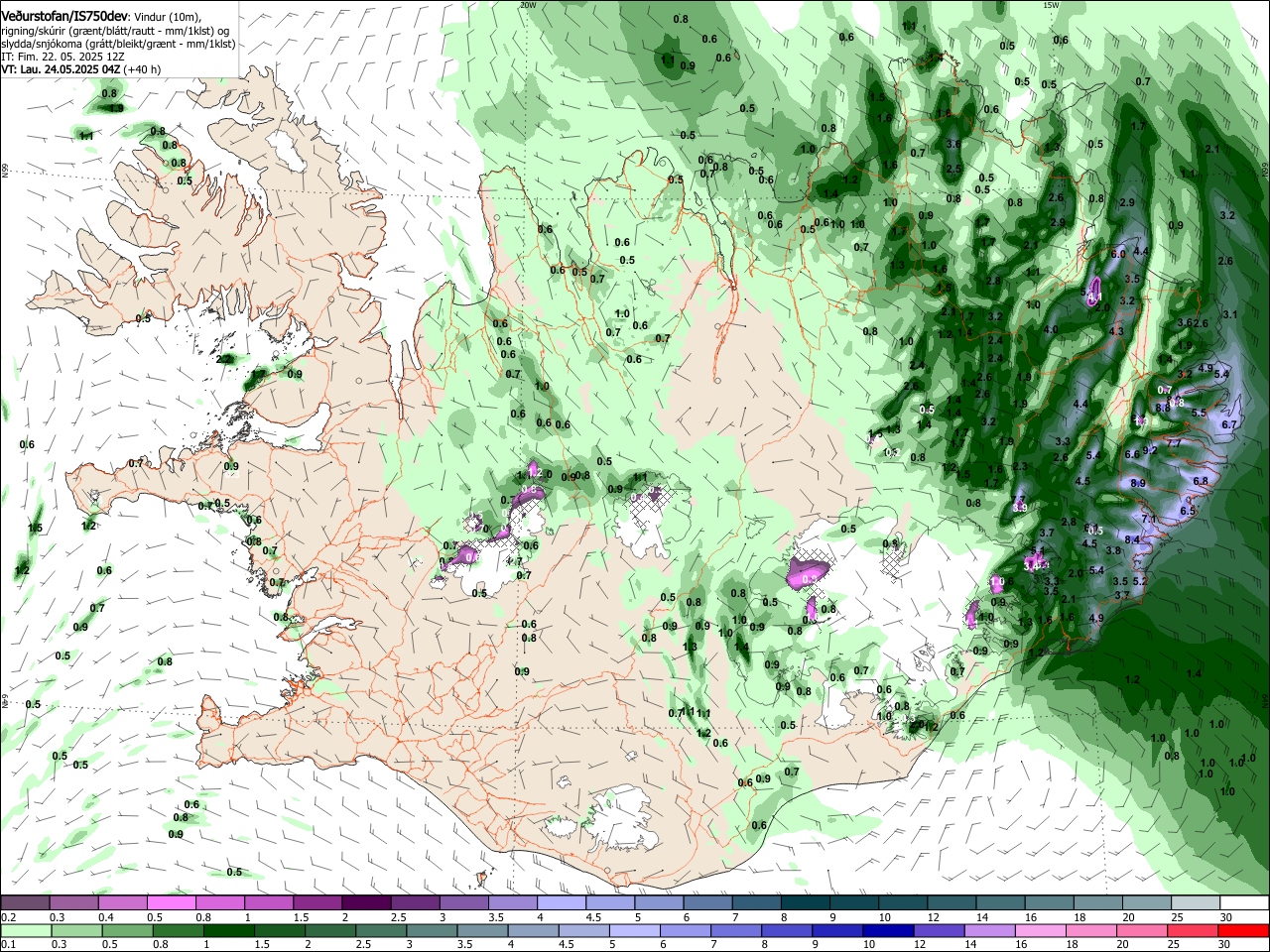This screenshot has height=952, width=1270.
Task: Click the 'VT: Lau. 24.05.2025 04Z' valid time
Action: pyautogui.click(x=61, y=69)
